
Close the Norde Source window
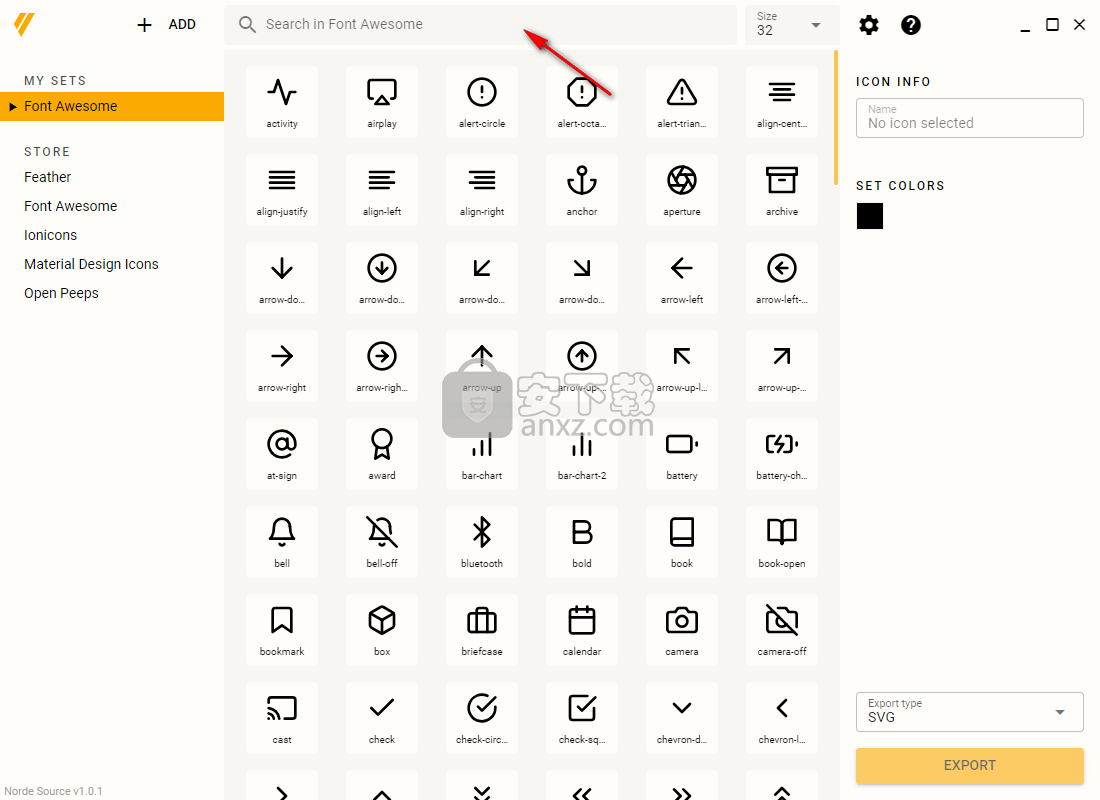point(1080,25)
